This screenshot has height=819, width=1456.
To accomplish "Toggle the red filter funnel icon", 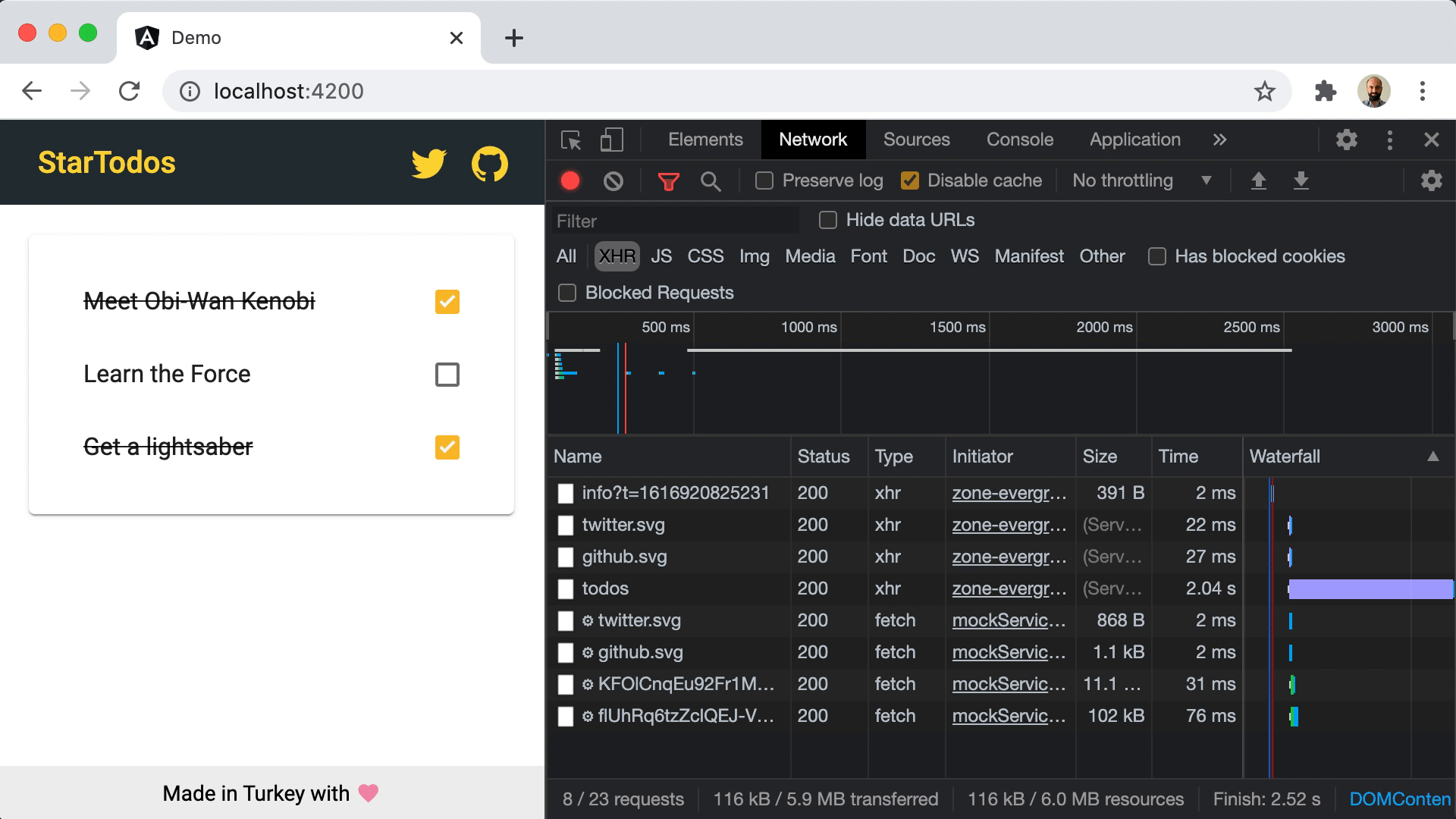I will 668,180.
